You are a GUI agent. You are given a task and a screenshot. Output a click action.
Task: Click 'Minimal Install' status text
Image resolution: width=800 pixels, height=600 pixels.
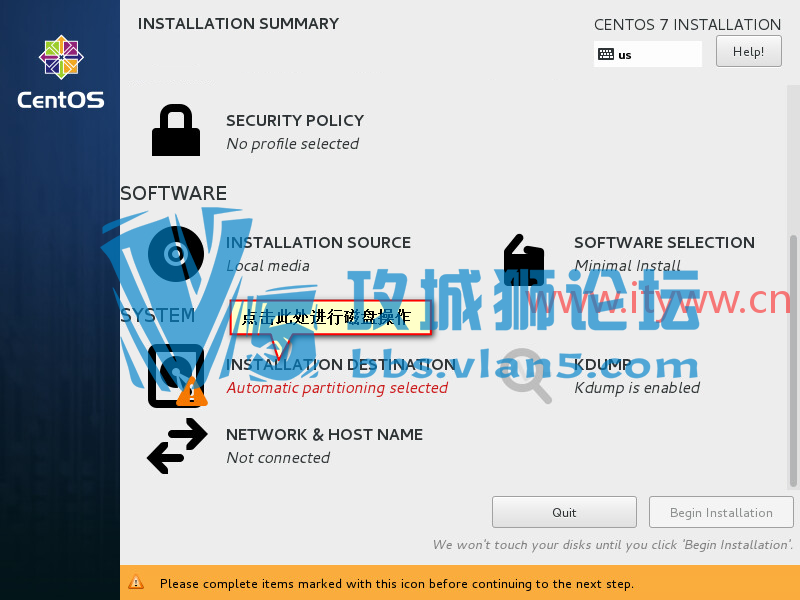(x=628, y=266)
